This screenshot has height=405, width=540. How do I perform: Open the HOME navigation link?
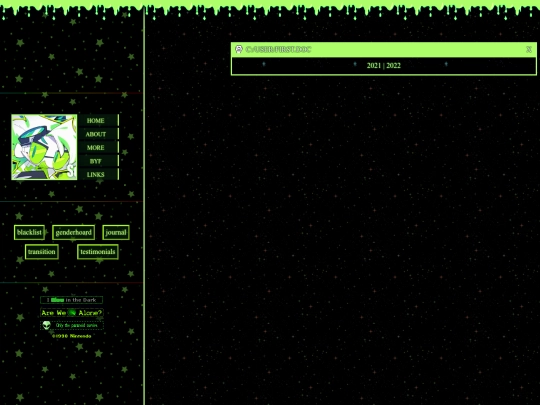pos(98,121)
